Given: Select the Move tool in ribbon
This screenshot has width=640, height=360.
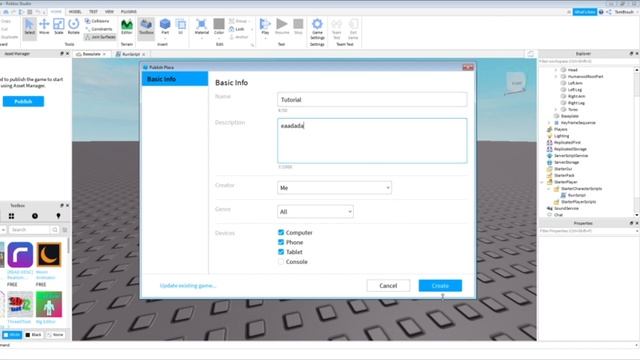Looking at the screenshot, I should point(44,27).
